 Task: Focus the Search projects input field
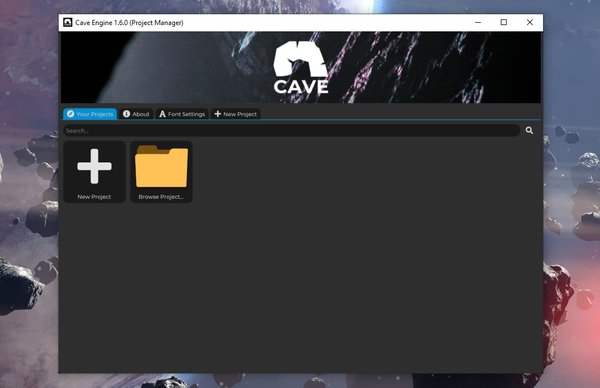click(292, 130)
